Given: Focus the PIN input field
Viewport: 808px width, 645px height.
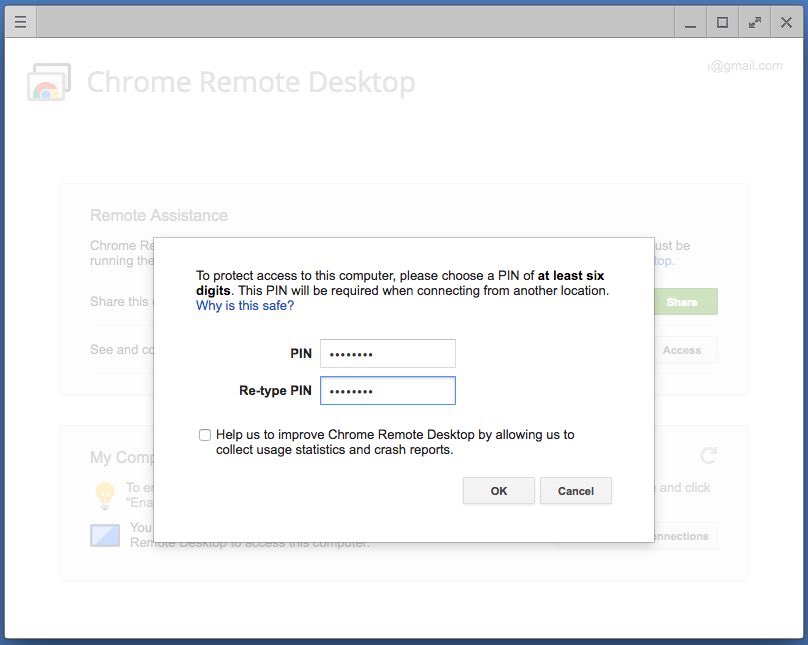Looking at the screenshot, I should (387, 354).
